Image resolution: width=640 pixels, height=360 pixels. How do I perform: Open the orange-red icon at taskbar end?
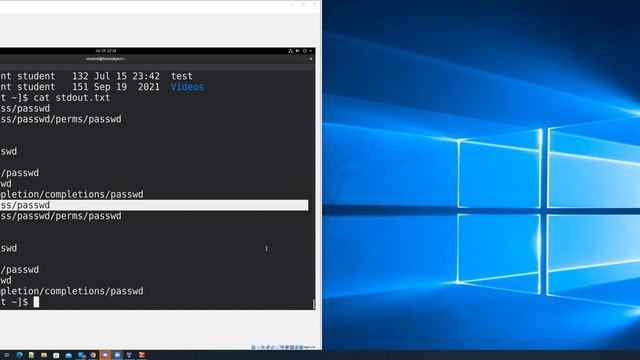[x=142, y=355]
